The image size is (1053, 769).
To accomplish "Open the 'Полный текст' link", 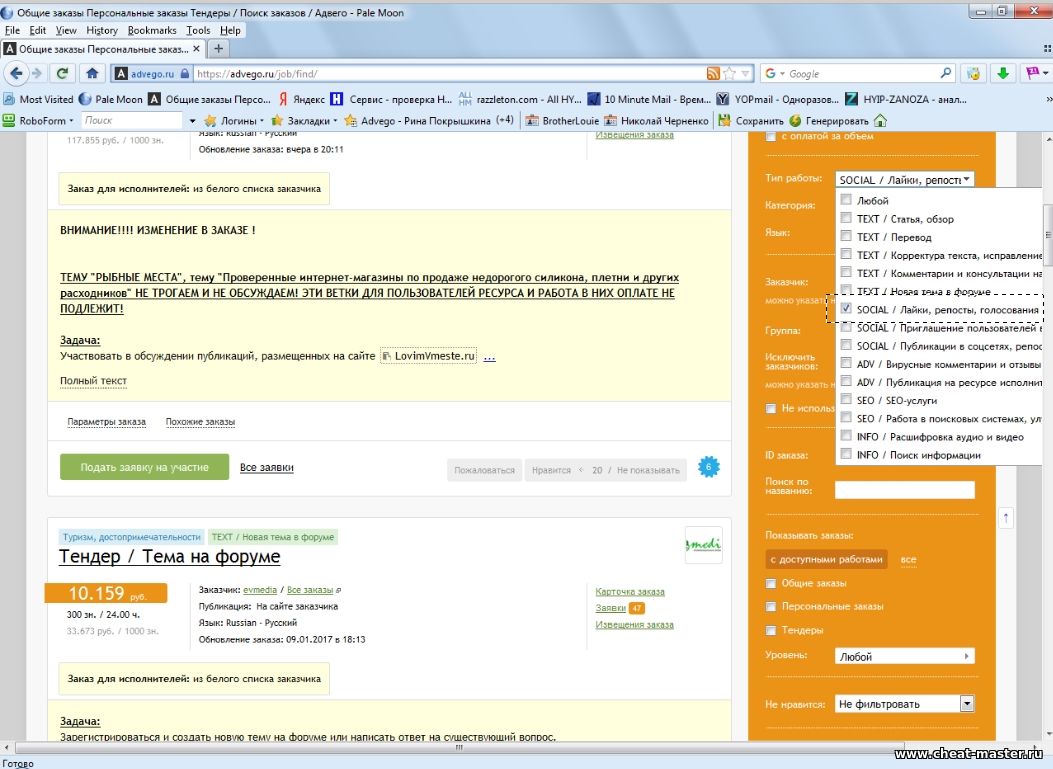I will (x=93, y=381).
